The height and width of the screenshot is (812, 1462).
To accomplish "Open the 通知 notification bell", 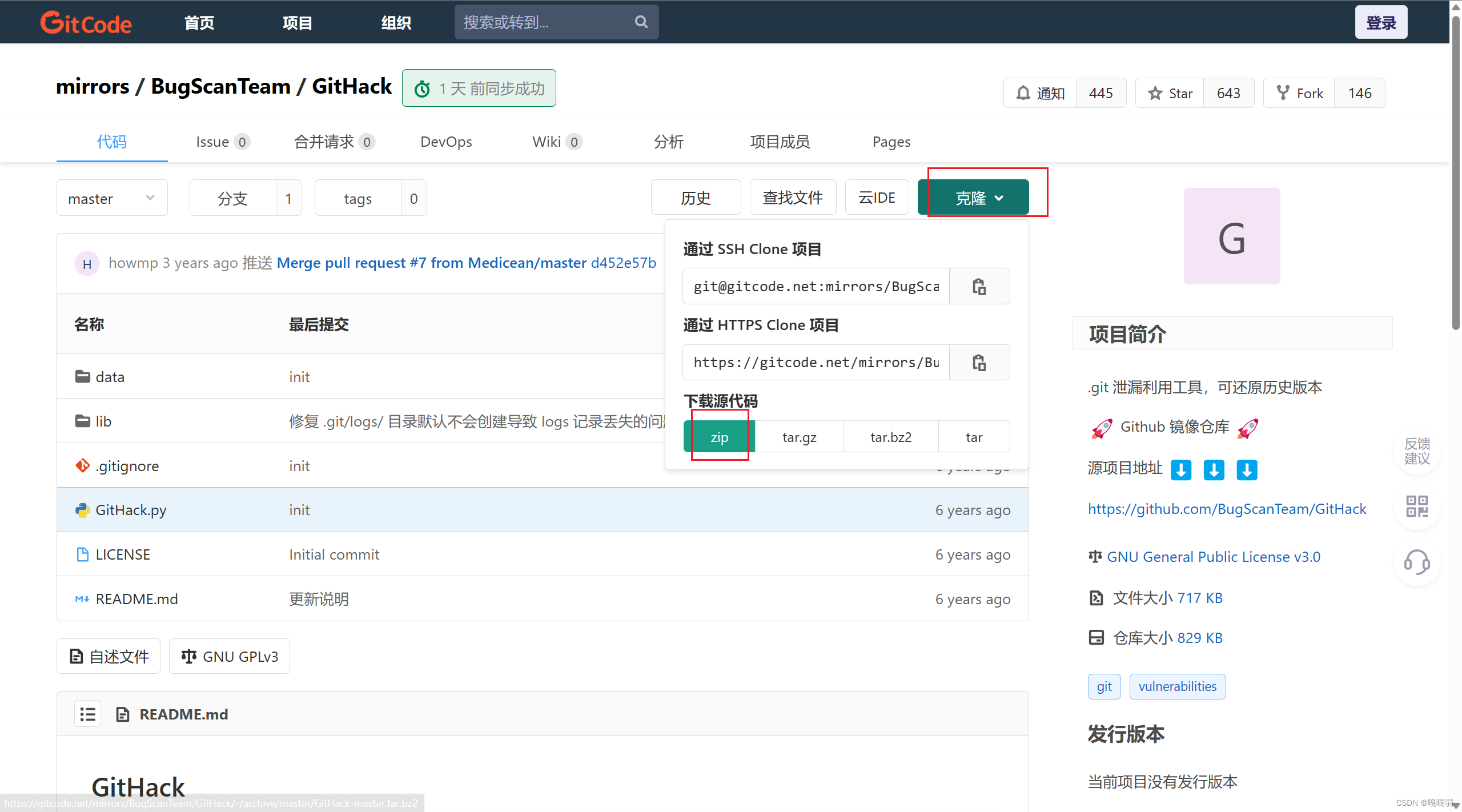I will click(x=1040, y=93).
